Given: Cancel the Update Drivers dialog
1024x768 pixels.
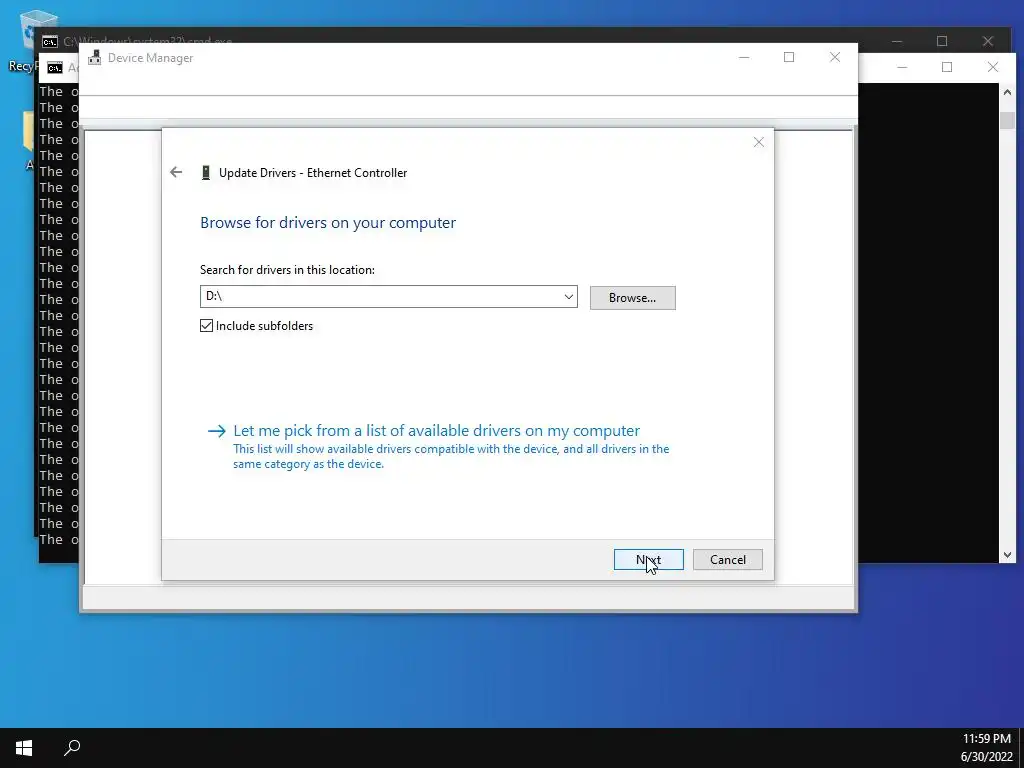Looking at the screenshot, I should [728, 560].
